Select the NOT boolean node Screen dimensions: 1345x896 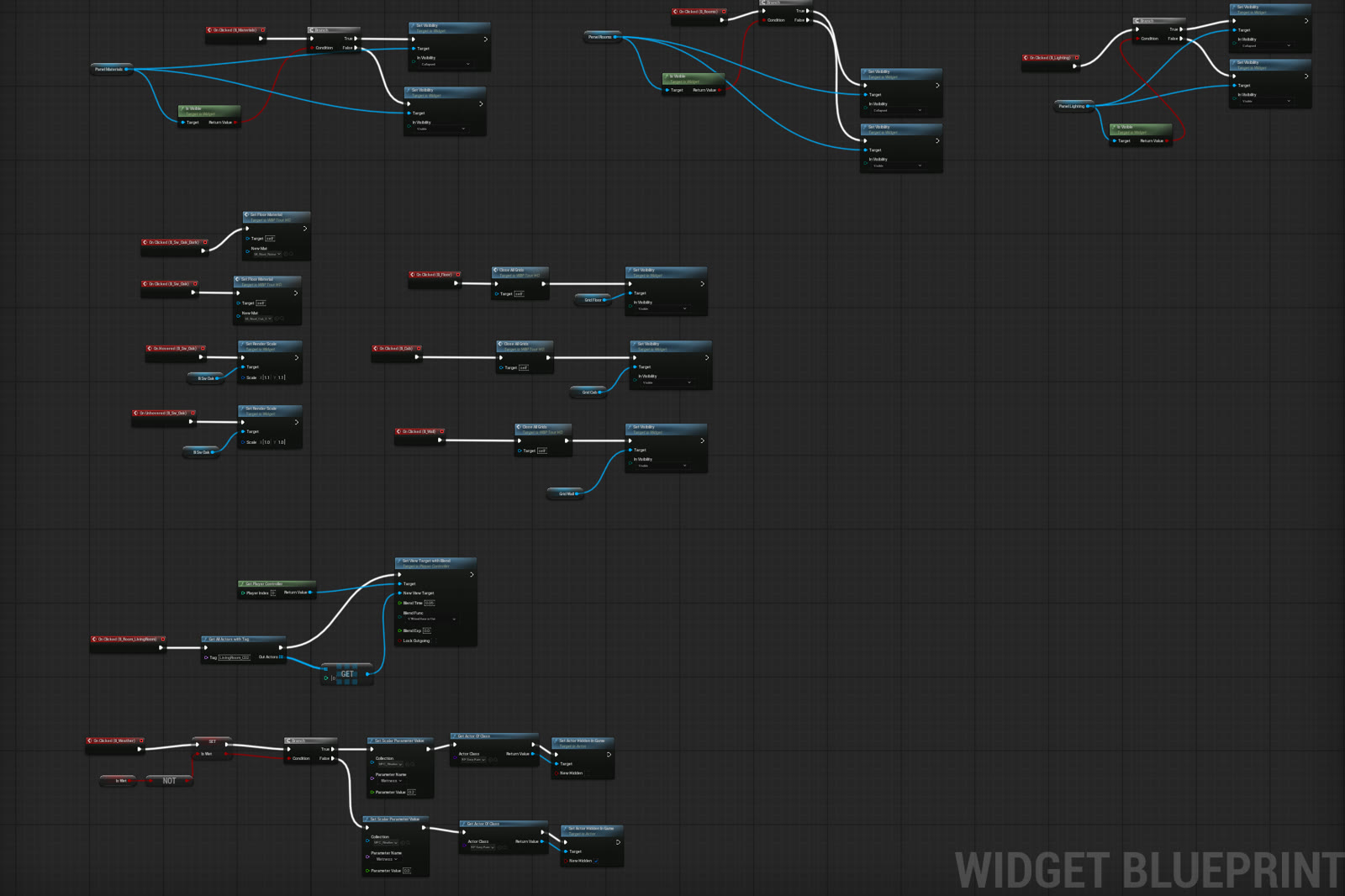[169, 781]
